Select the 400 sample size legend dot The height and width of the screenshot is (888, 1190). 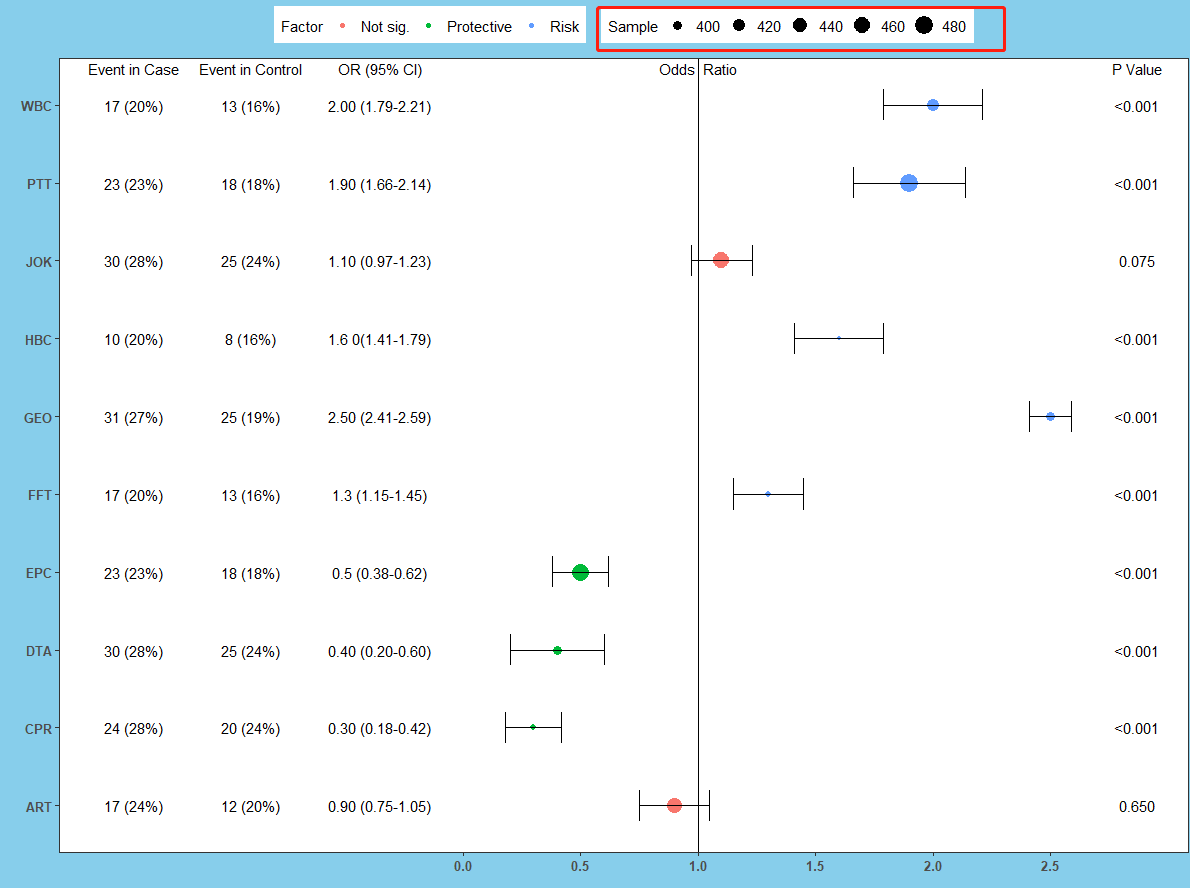677,26
